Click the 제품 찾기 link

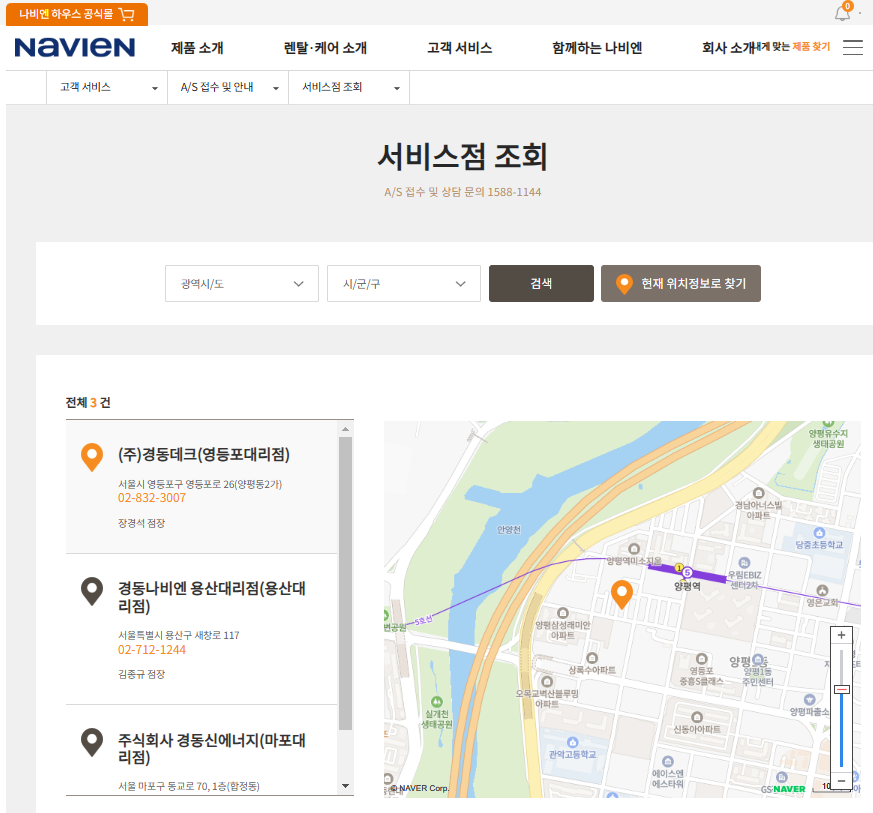811,47
